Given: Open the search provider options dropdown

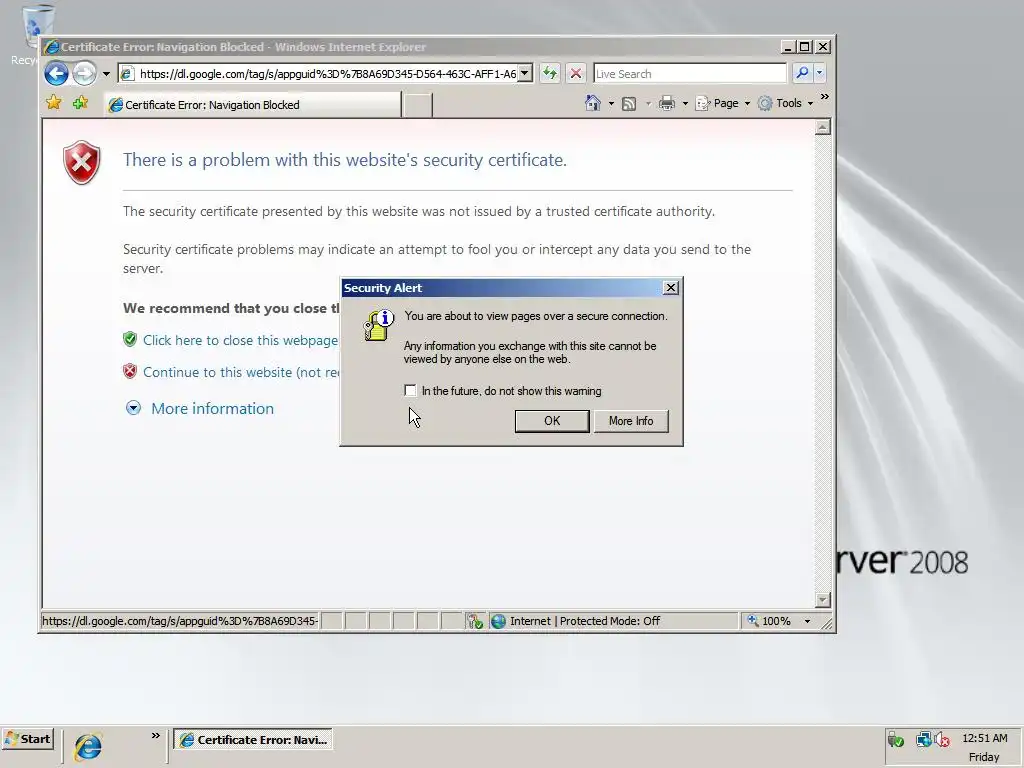Looking at the screenshot, I should tap(820, 73).
